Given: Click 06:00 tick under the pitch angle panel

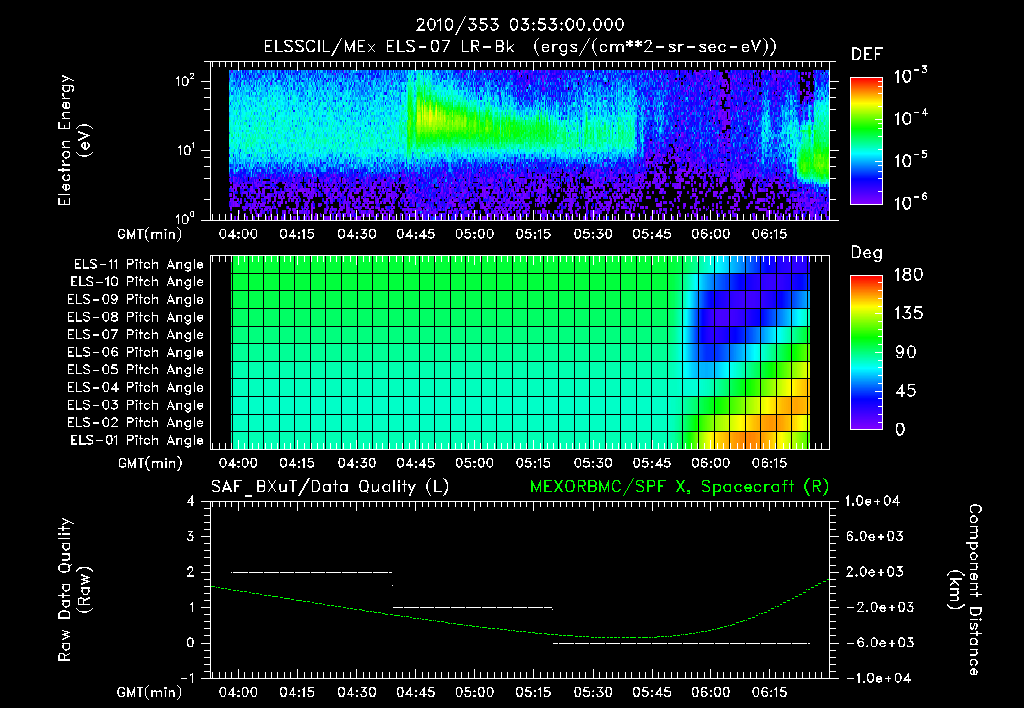Looking at the screenshot, I should [x=711, y=463].
